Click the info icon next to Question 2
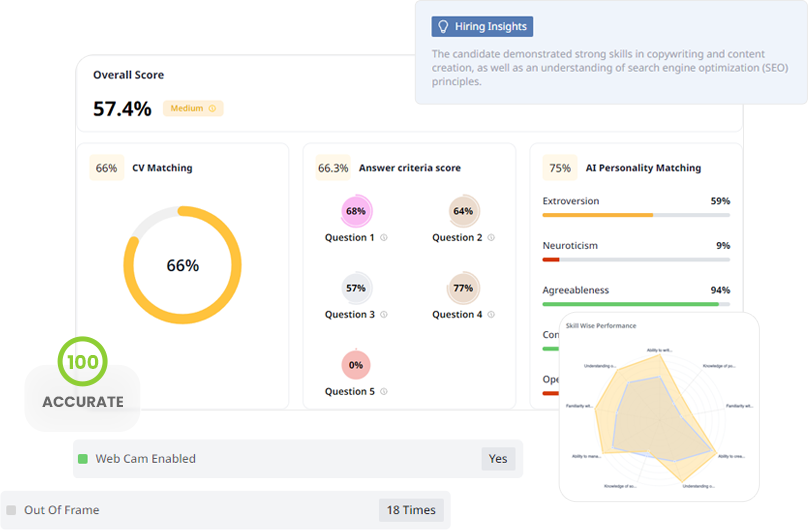The width and height of the screenshot is (808, 530). [492, 238]
